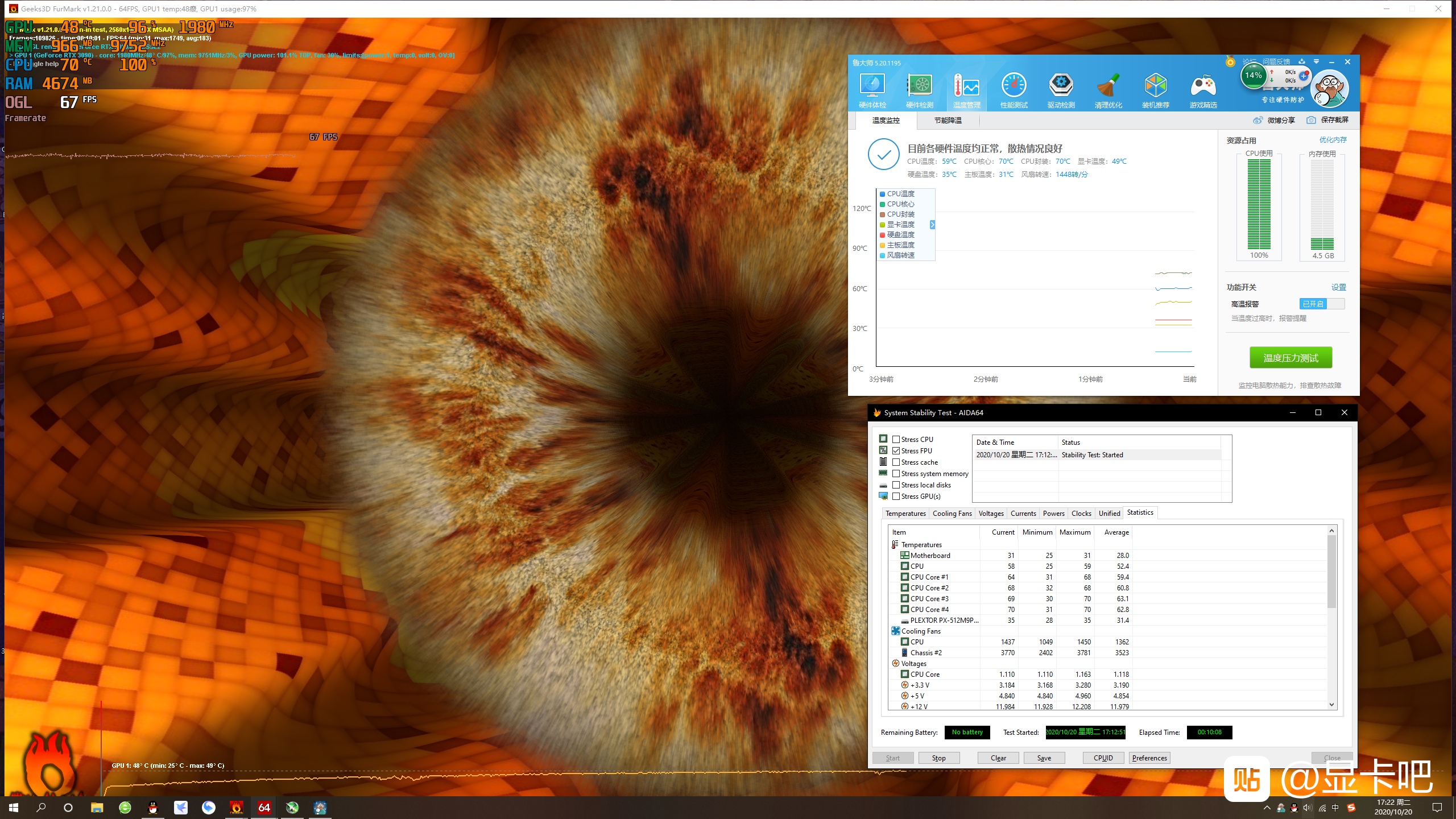The height and width of the screenshot is (819, 1456).
Task: Open Lu Master taskbar icon
Action: (320, 808)
